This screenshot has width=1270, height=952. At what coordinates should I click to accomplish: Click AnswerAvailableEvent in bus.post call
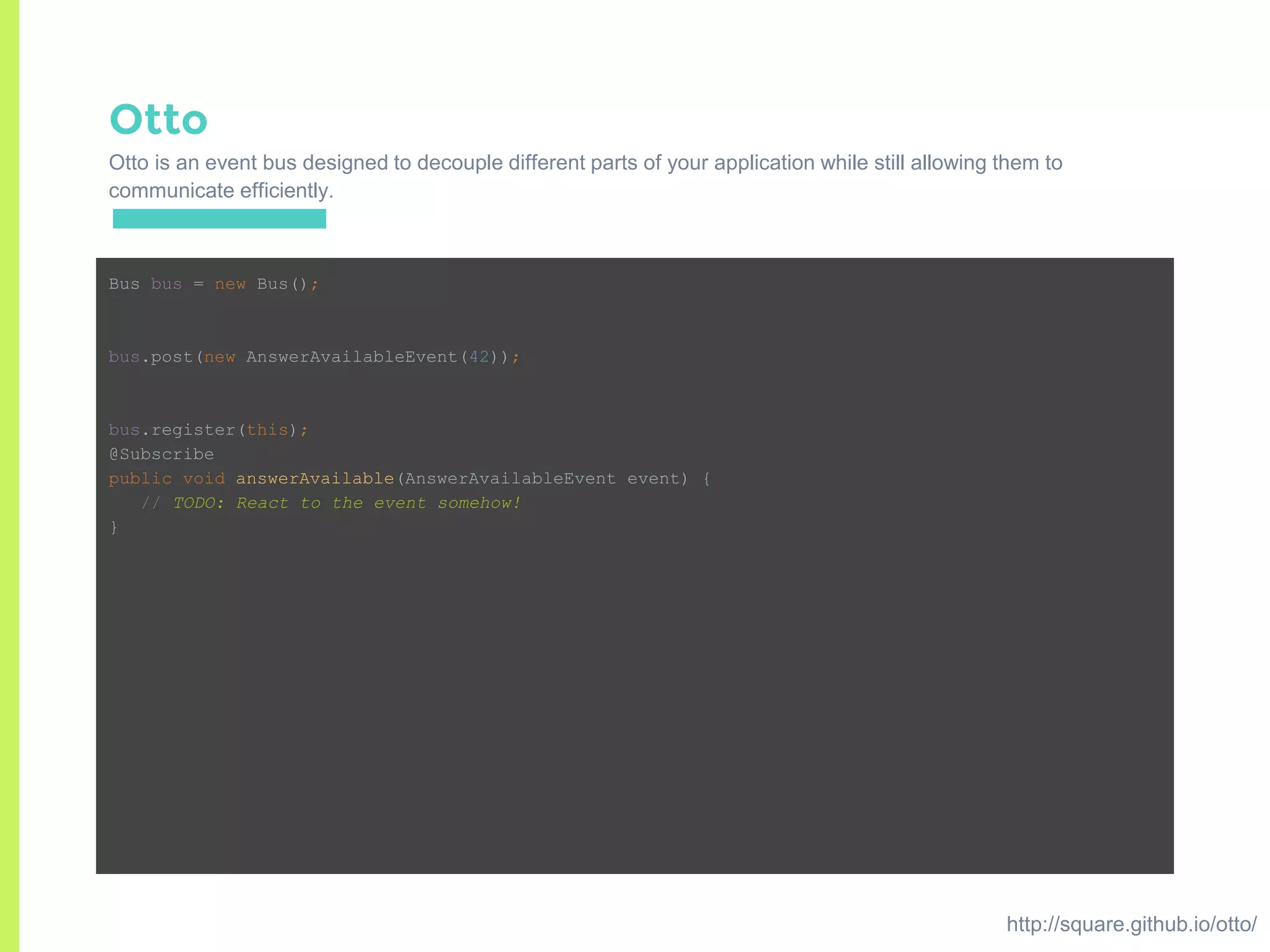352,358
